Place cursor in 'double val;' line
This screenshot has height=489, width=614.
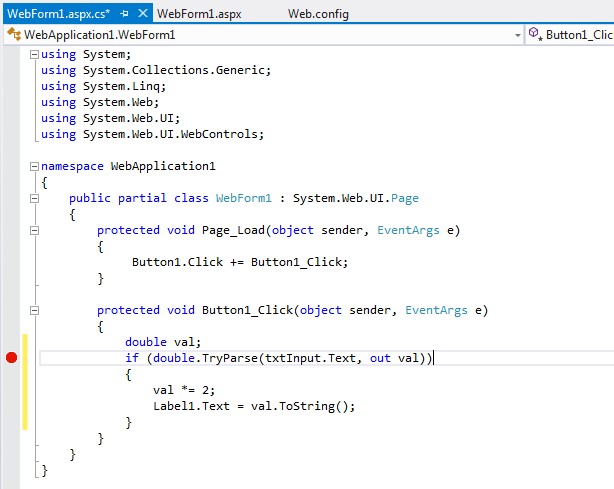point(163,342)
